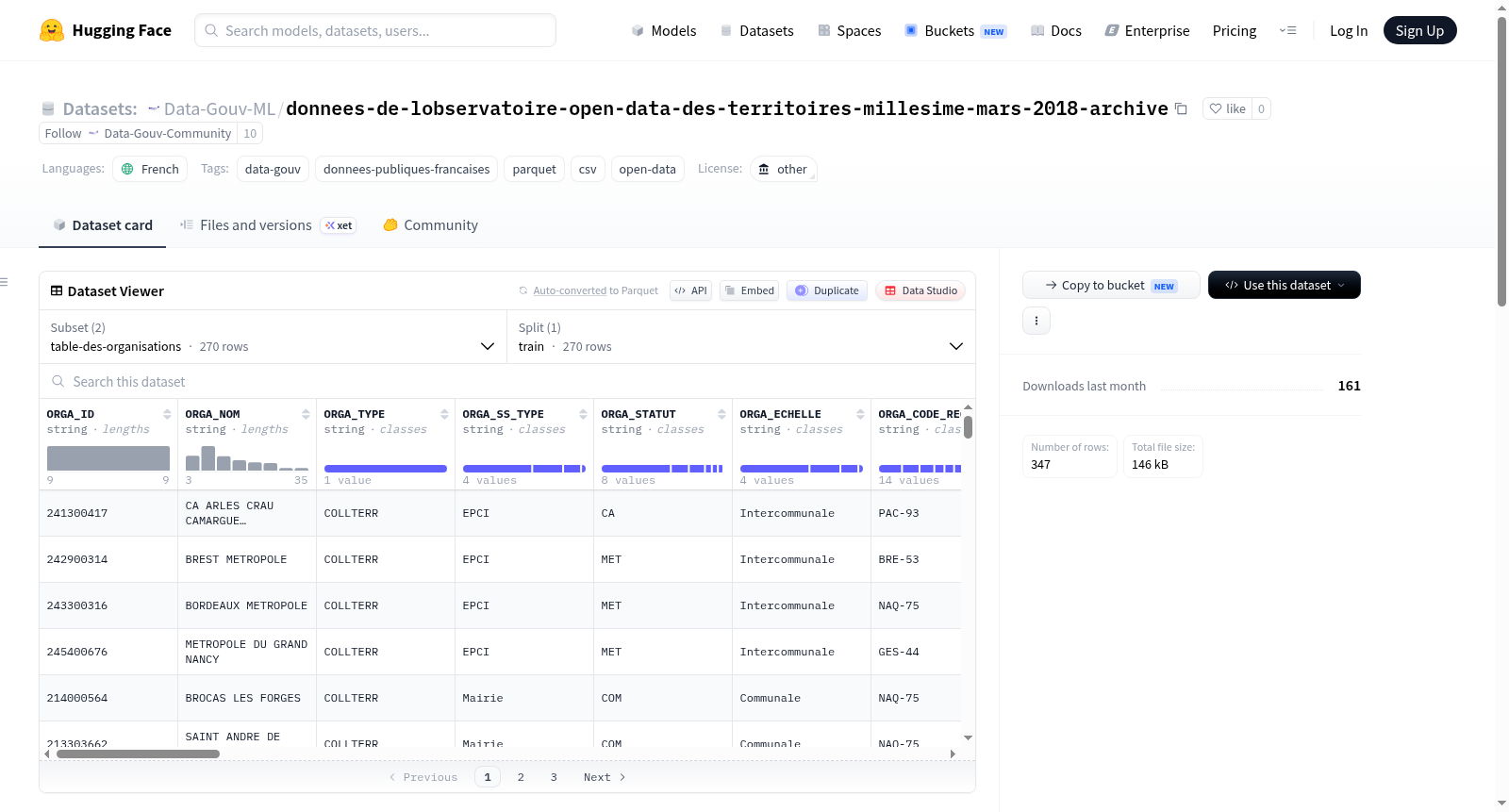
Task: Click the French language globe tag
Action: click(x=150, y=169)
